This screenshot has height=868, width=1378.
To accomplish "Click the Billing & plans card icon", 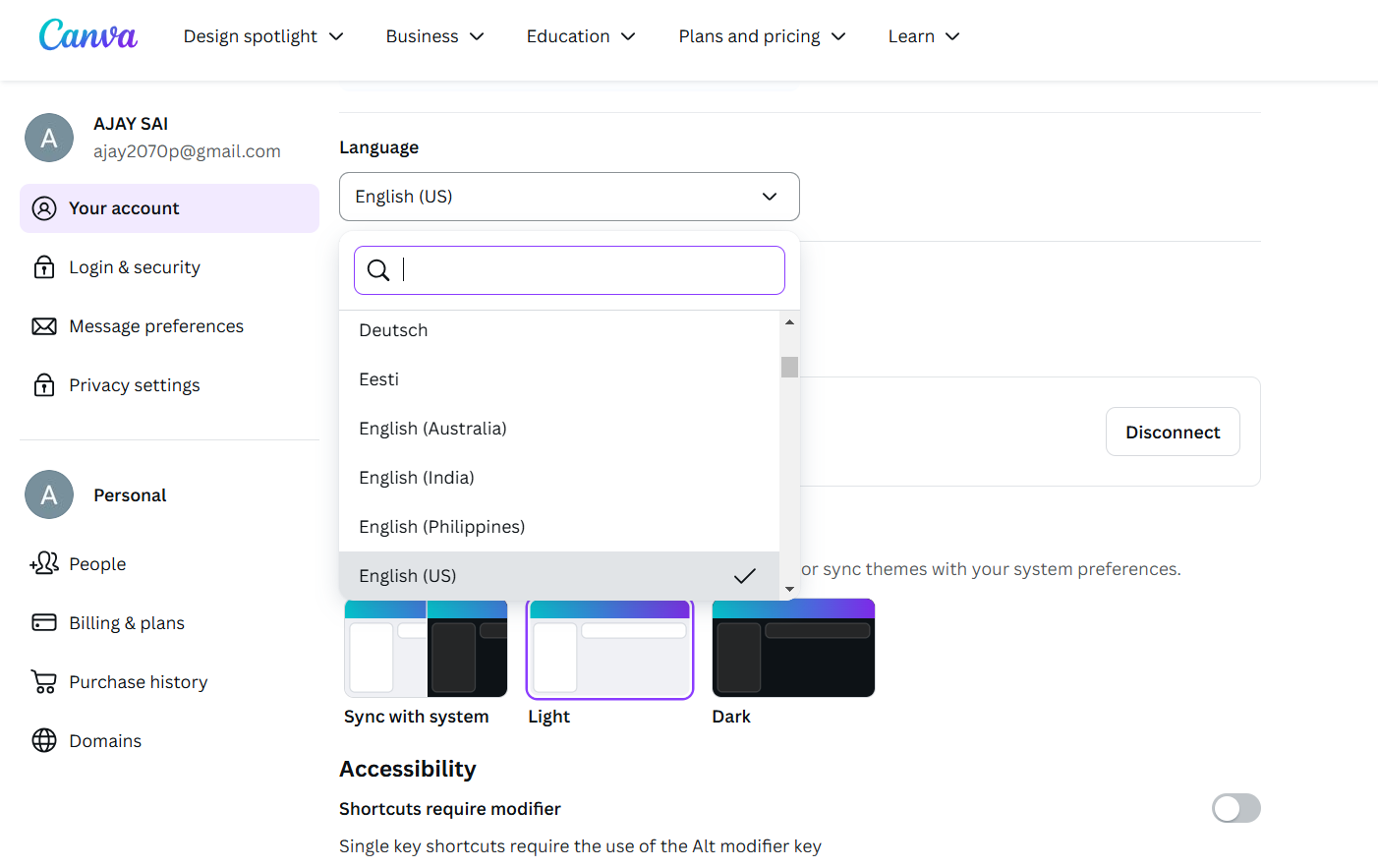I will pos(44,622).
